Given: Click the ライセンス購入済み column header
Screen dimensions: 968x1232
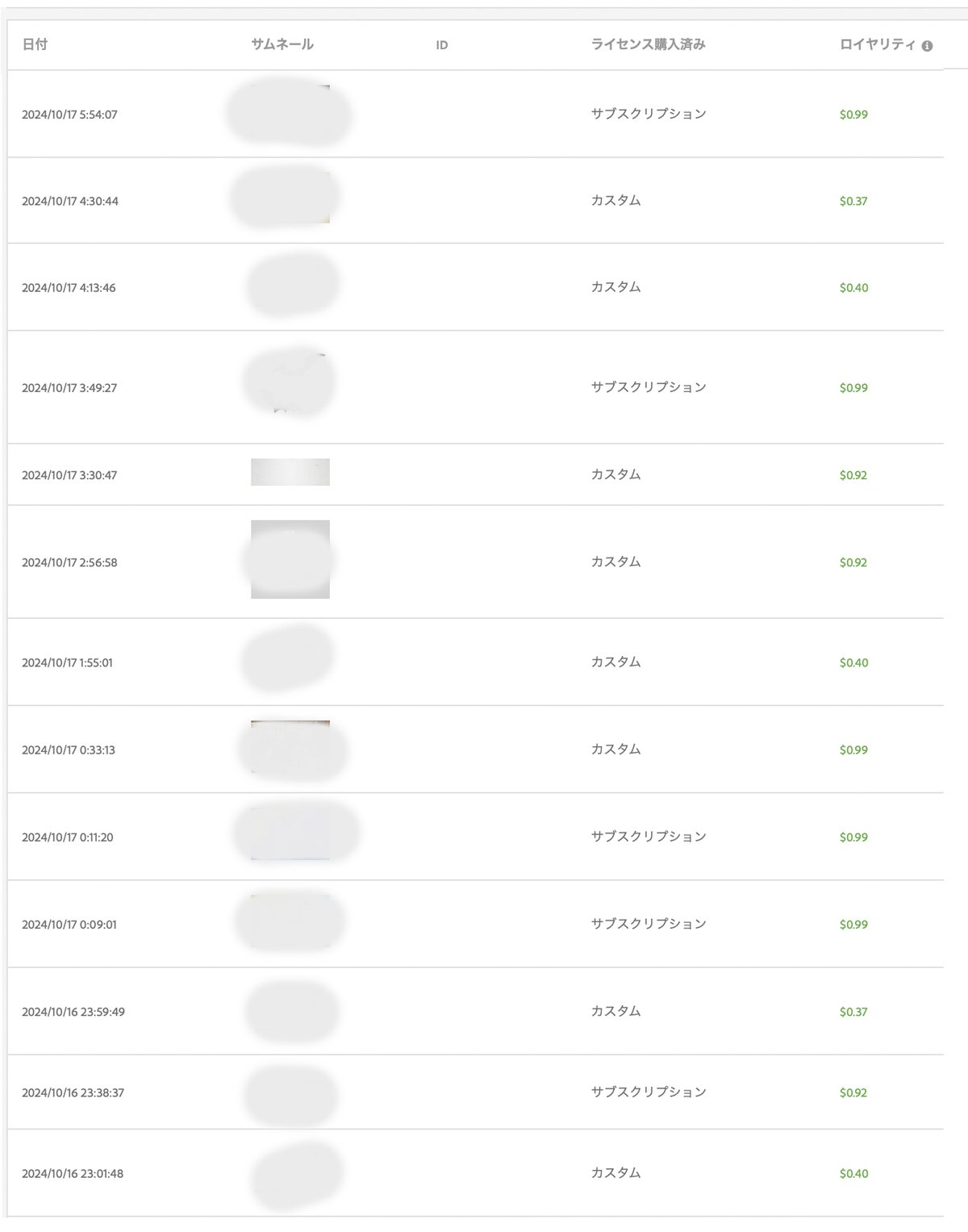Looking at the screenshot, I should tap(648, 44).
